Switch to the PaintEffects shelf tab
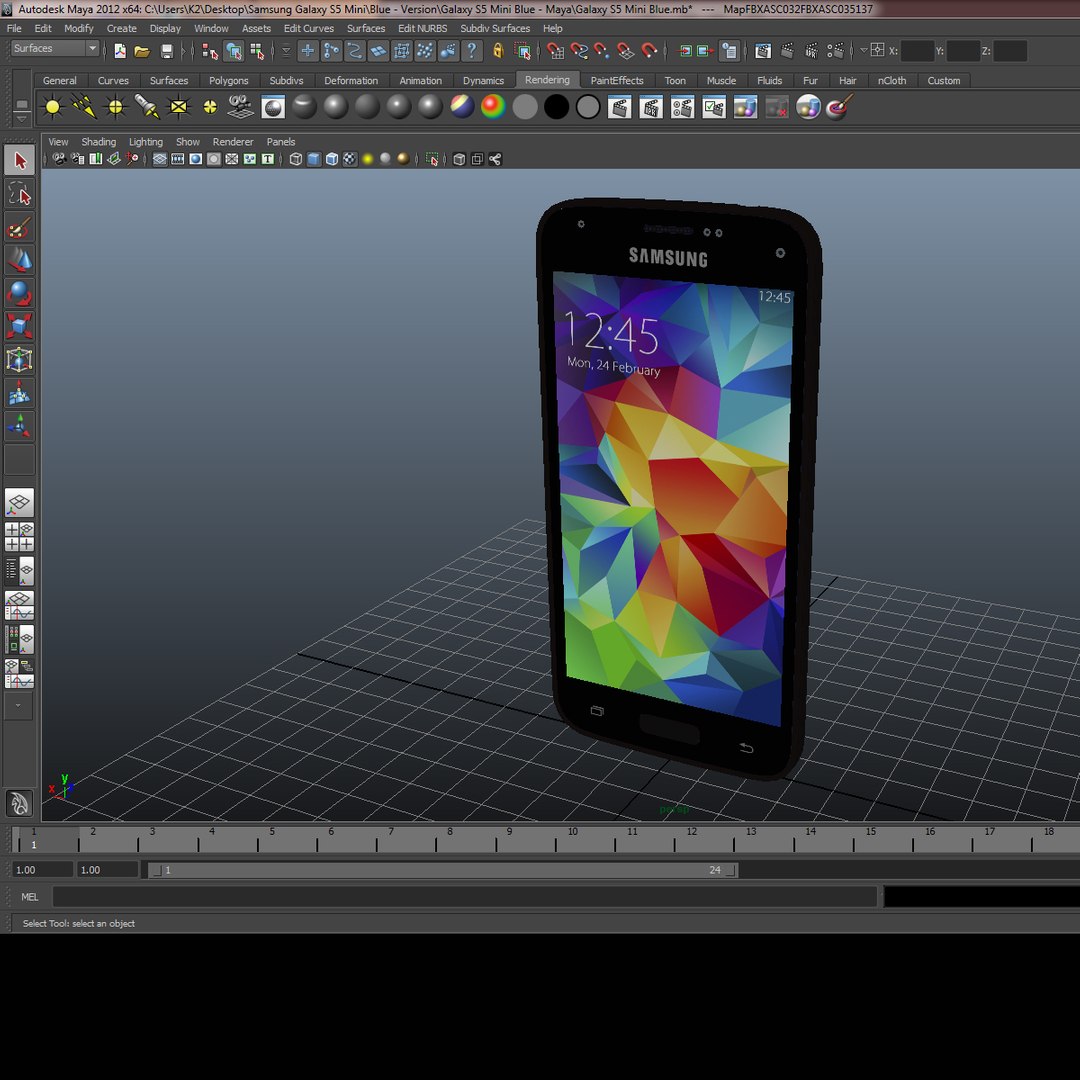This screenshot has height=1080, width=1080. click(x=616, y=81)
